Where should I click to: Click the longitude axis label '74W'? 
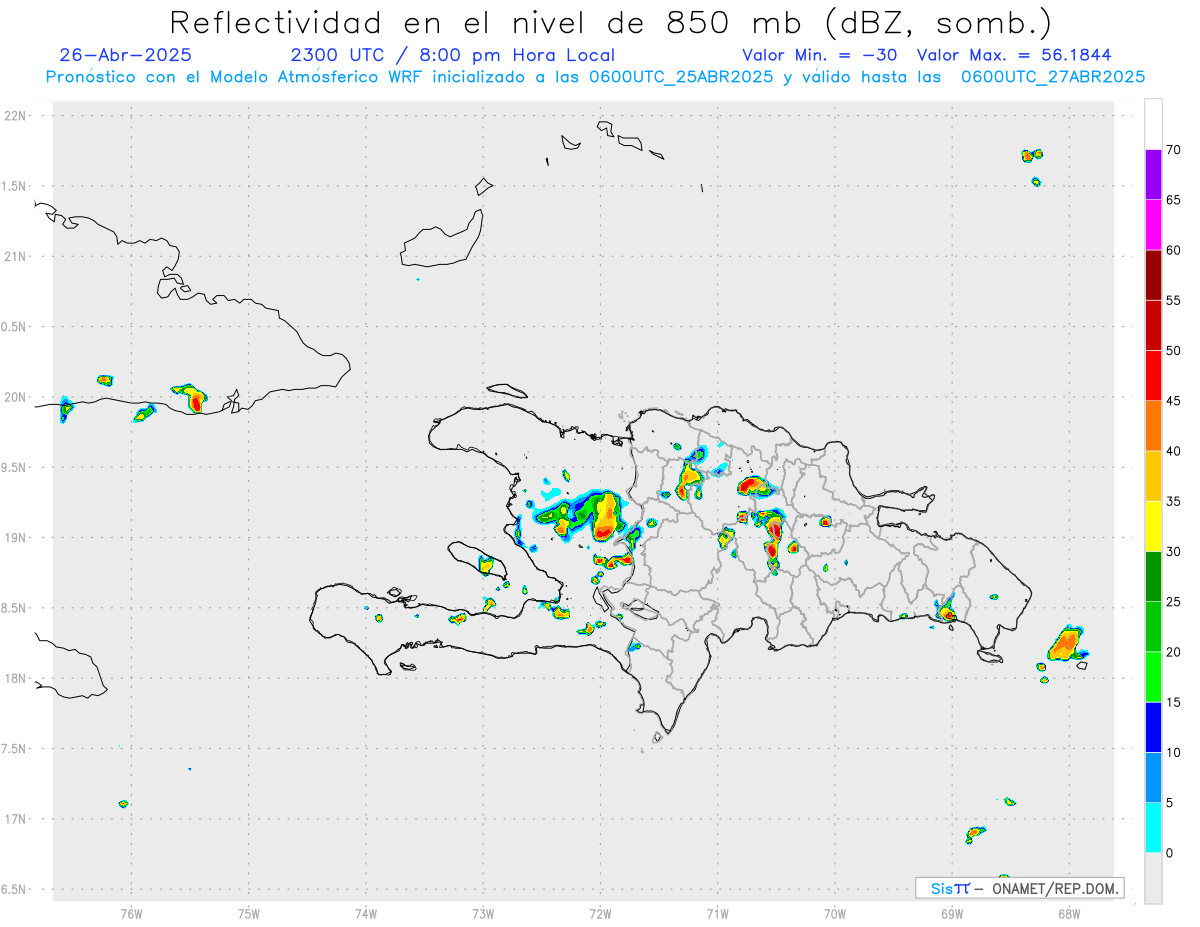[x=366, y=914]
